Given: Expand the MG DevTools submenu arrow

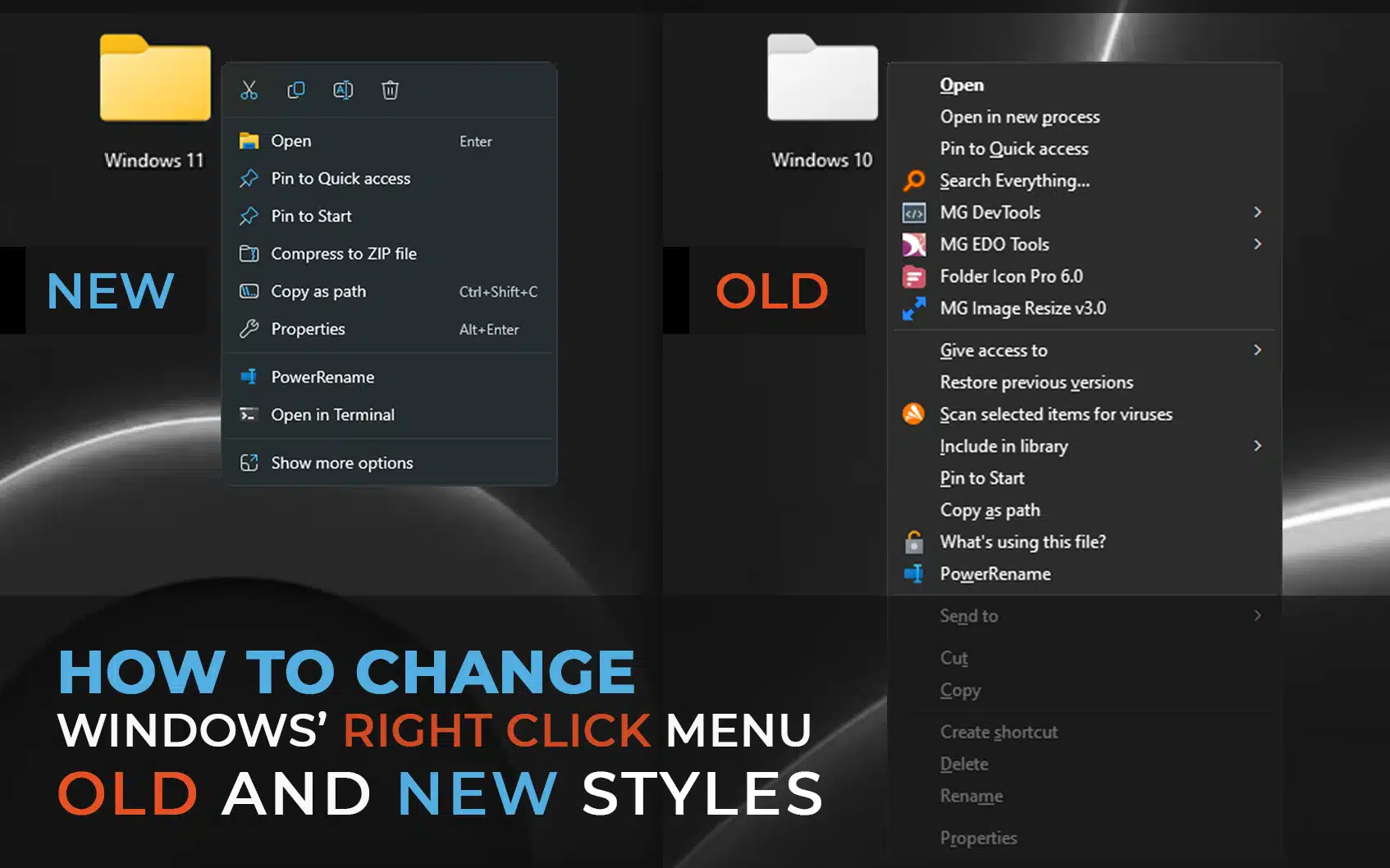Looking at the screenshot, I should (1257, 212).
